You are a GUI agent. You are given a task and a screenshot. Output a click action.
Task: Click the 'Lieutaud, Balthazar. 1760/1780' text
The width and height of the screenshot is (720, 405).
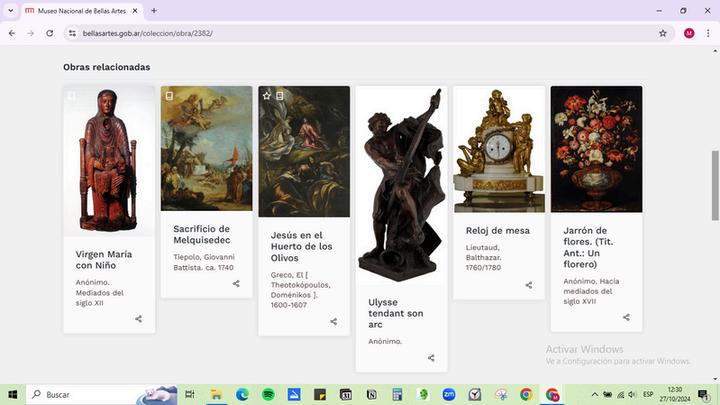484,258
